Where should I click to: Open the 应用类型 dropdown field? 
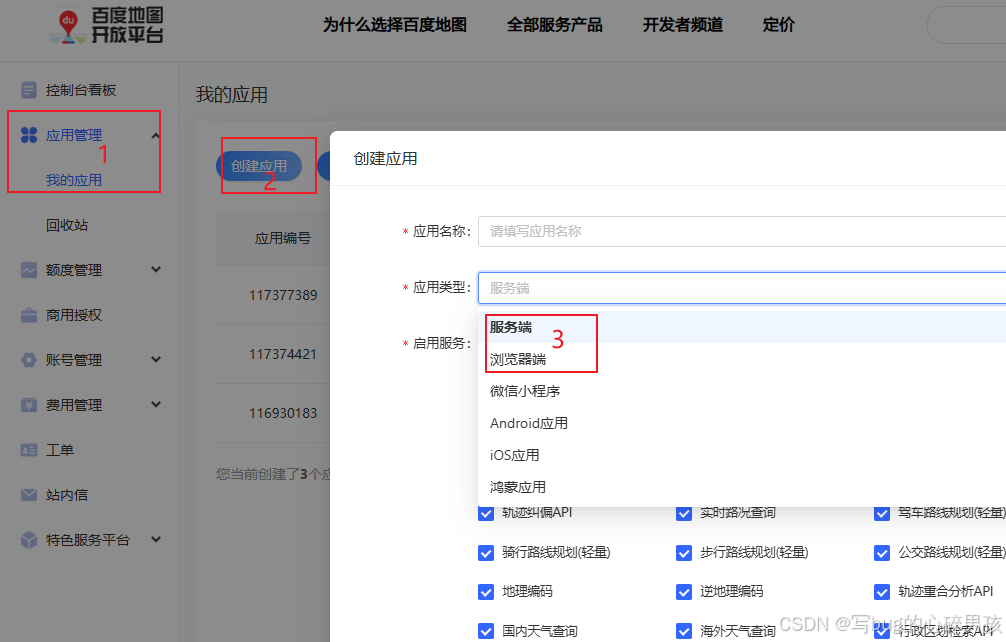pos(742,288)
